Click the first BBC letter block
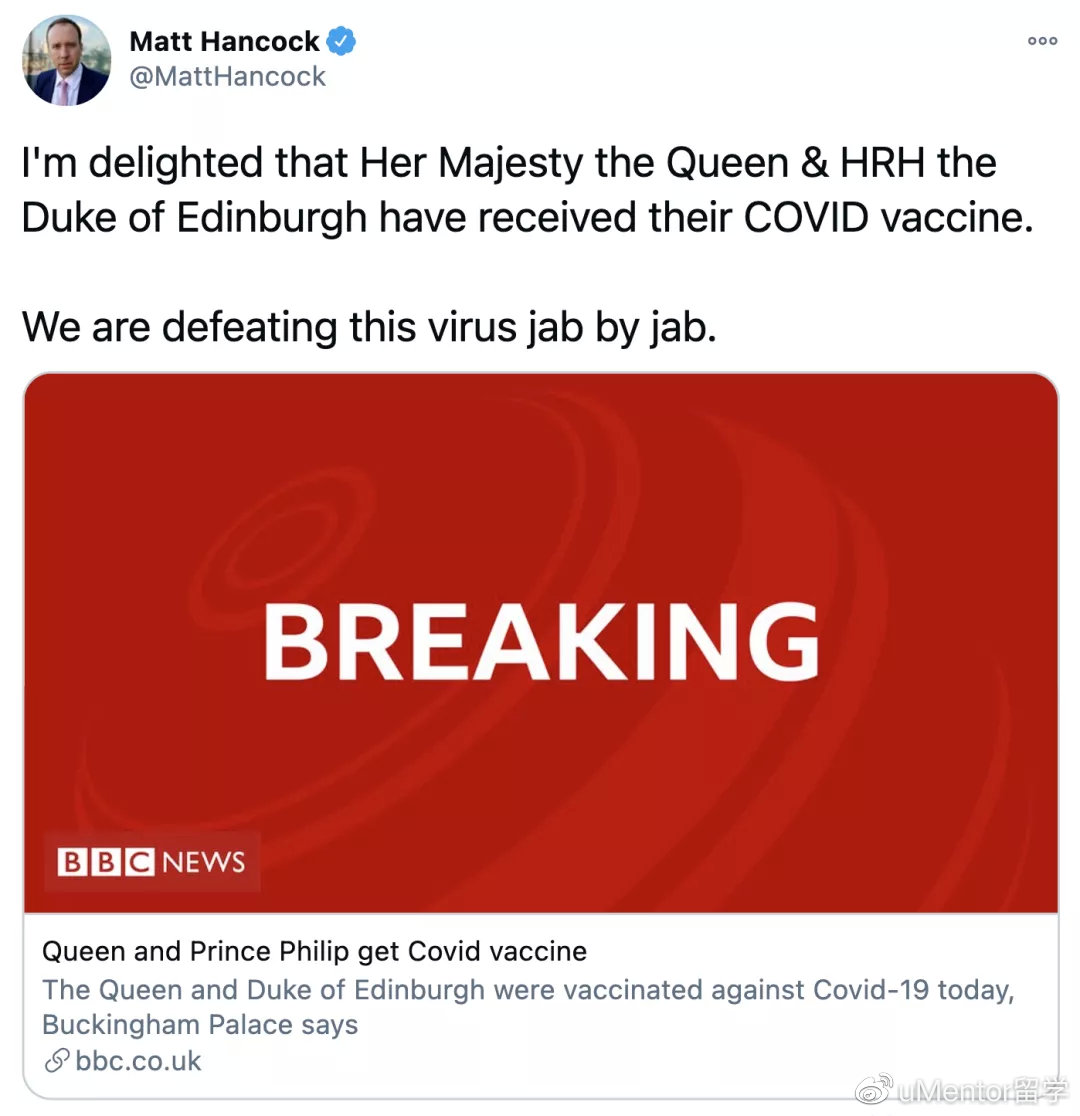Image resolution: width=1080 pixels, height=1116 pixels. (73, 862)
